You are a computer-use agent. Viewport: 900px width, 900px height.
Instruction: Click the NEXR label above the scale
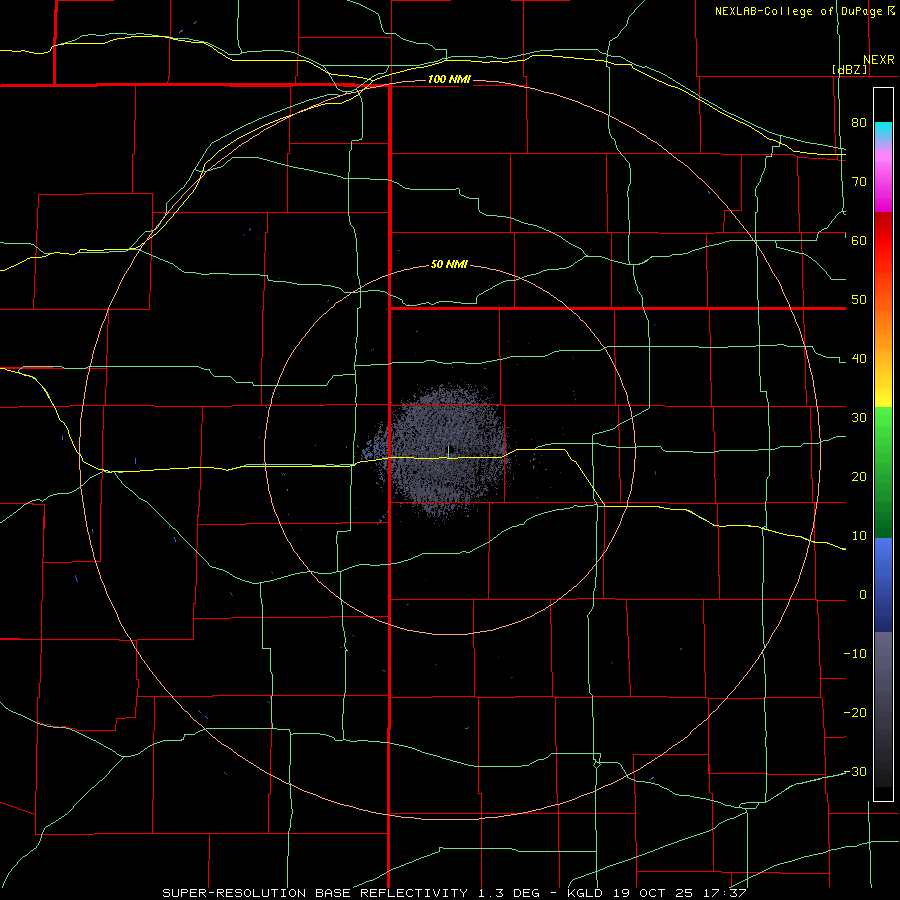[879, 60]
